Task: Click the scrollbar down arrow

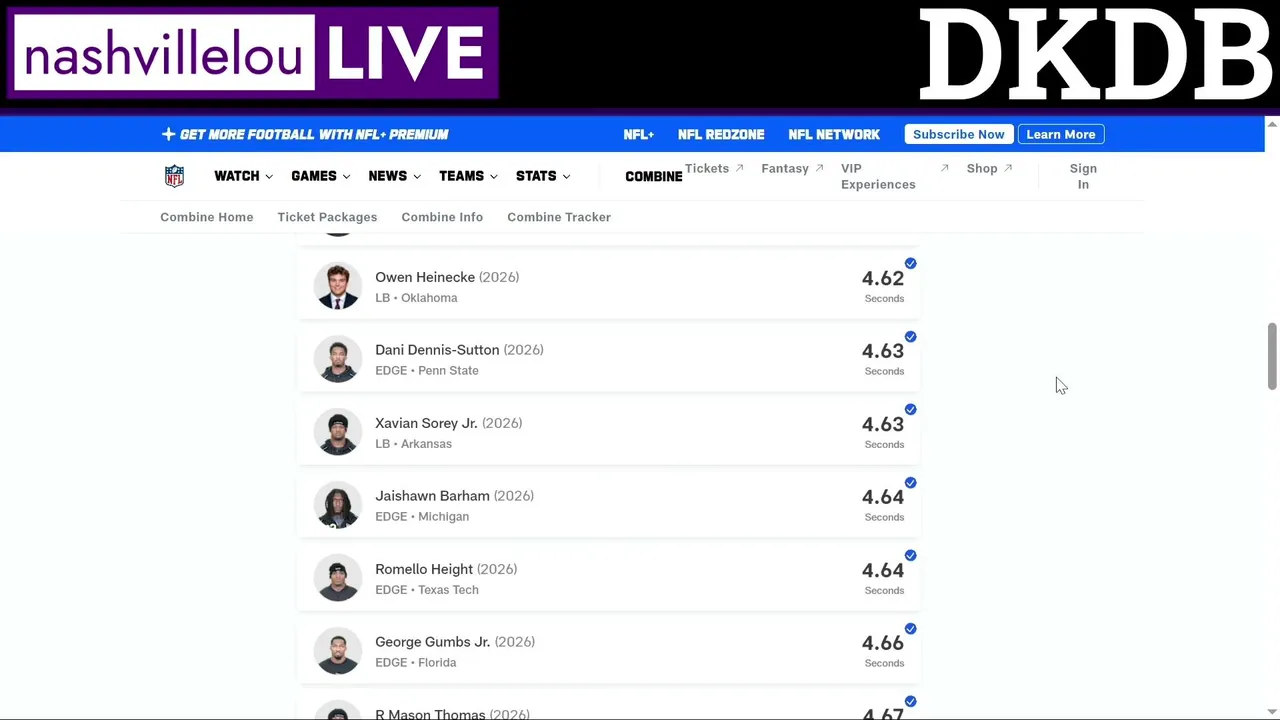Action: (1272, 712)
